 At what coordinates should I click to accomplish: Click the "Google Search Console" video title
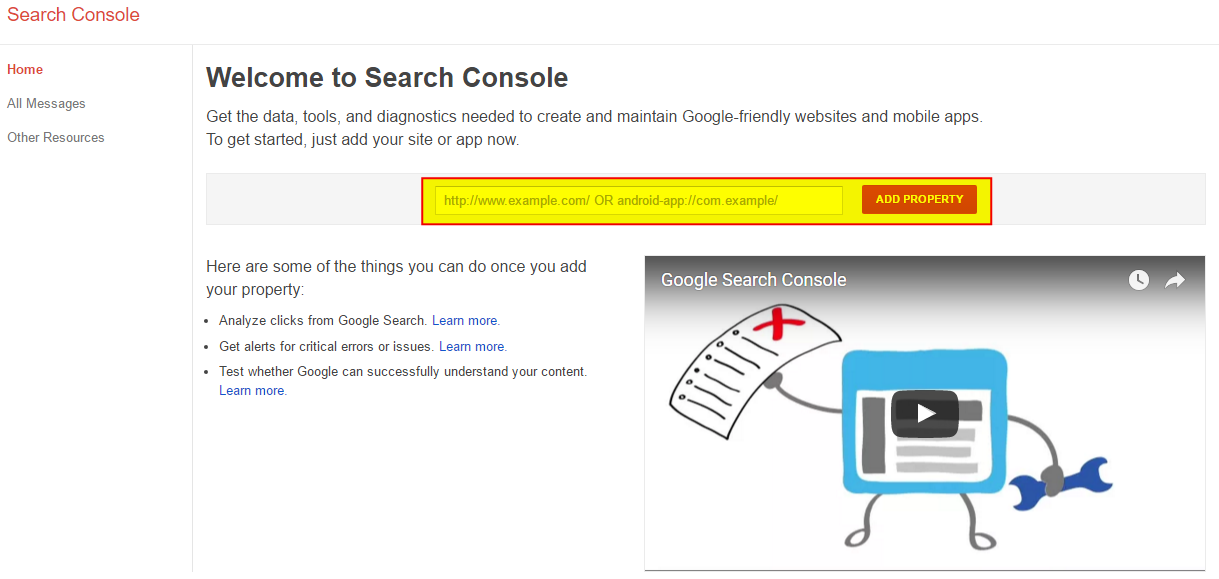(754, 280)
